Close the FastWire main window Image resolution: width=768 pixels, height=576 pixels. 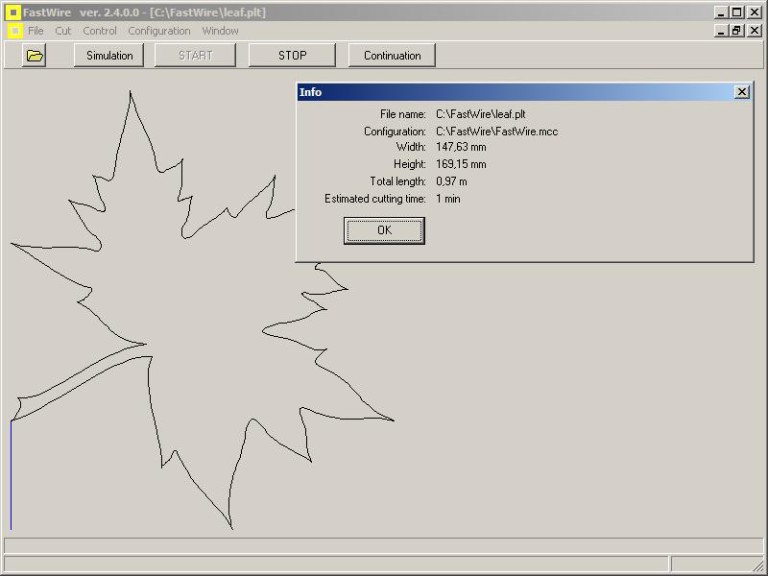coord(755,13)
